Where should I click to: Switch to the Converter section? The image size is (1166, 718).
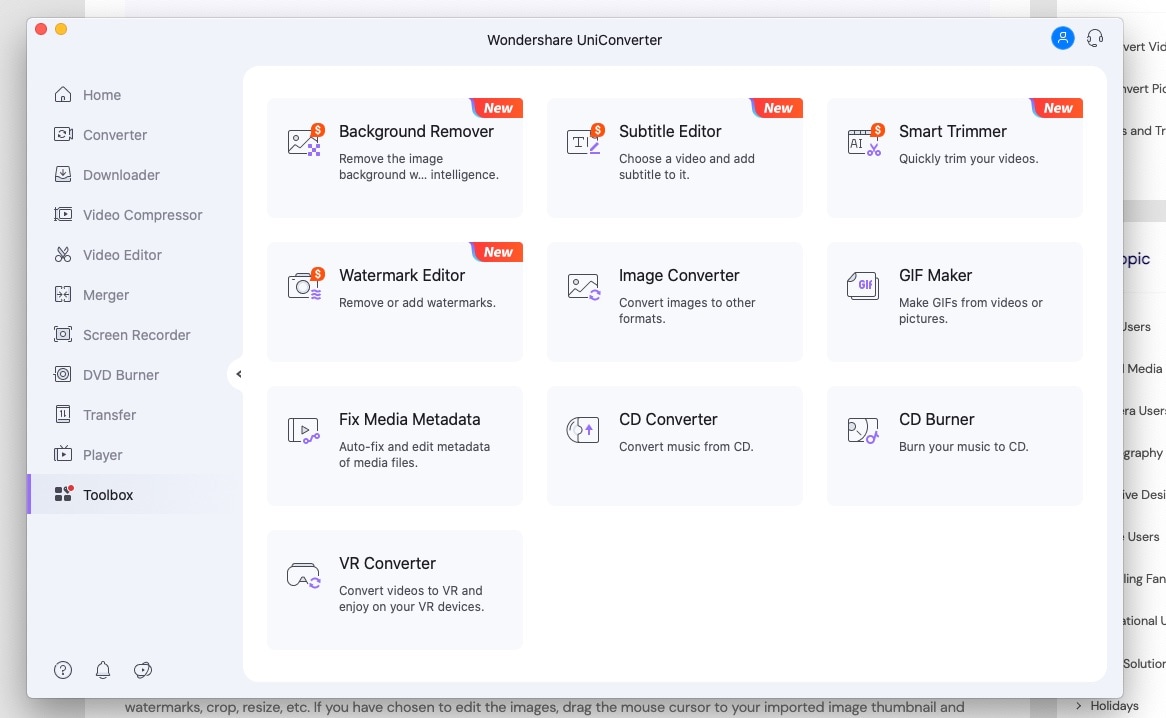click(115, 135)
